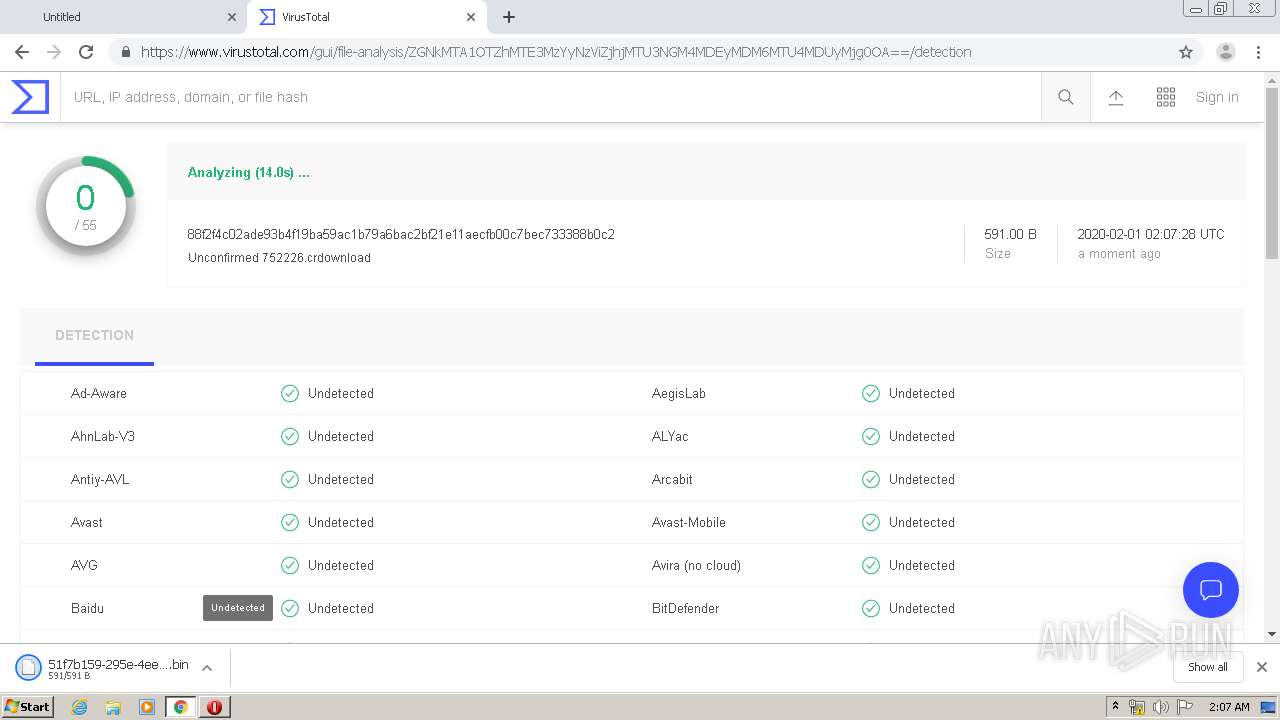Close the downloads bar
1280x720 pixels.
click(1262, 667)
